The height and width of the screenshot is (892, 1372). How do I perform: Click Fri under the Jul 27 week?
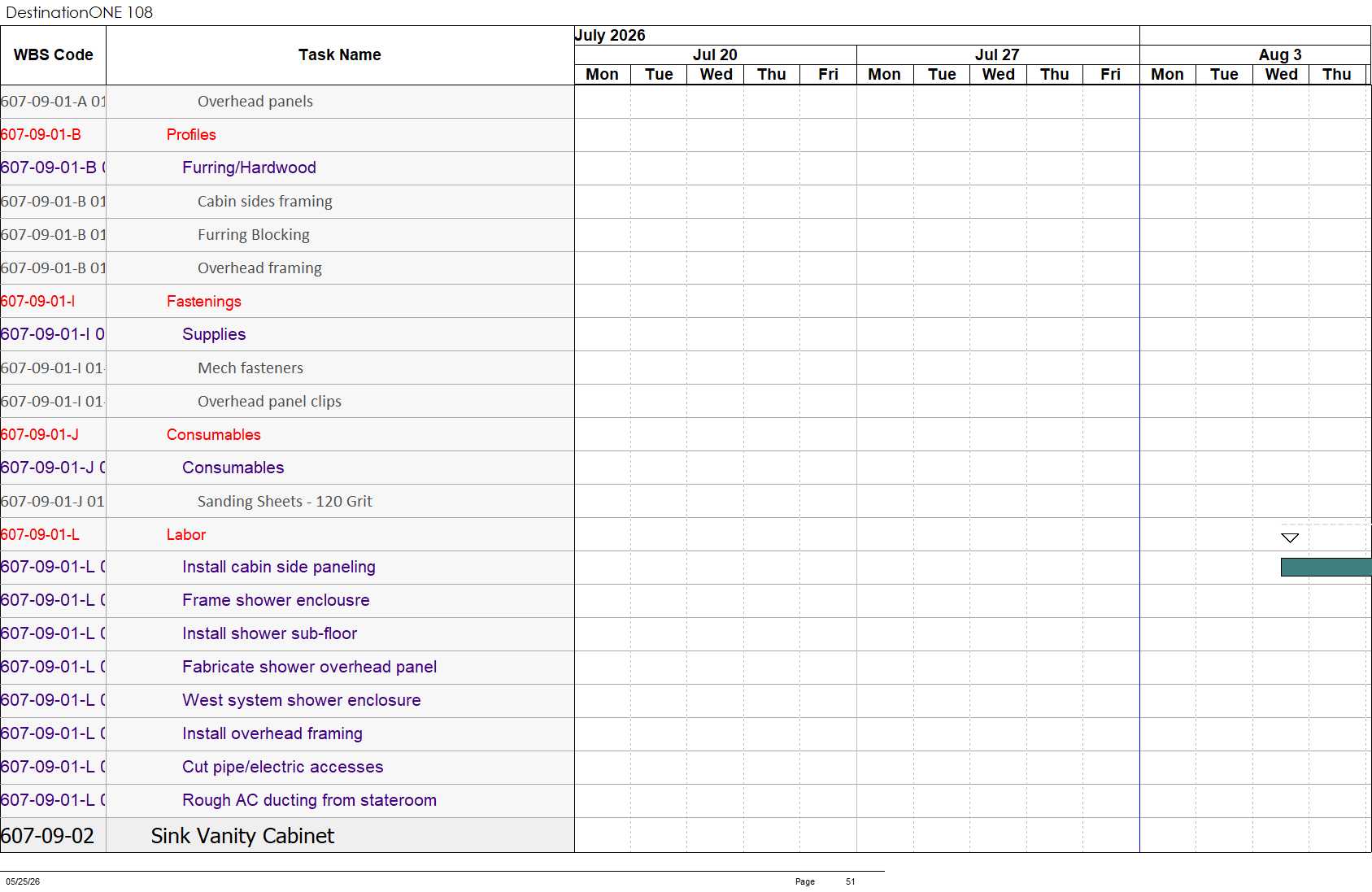click(1111, 74)
